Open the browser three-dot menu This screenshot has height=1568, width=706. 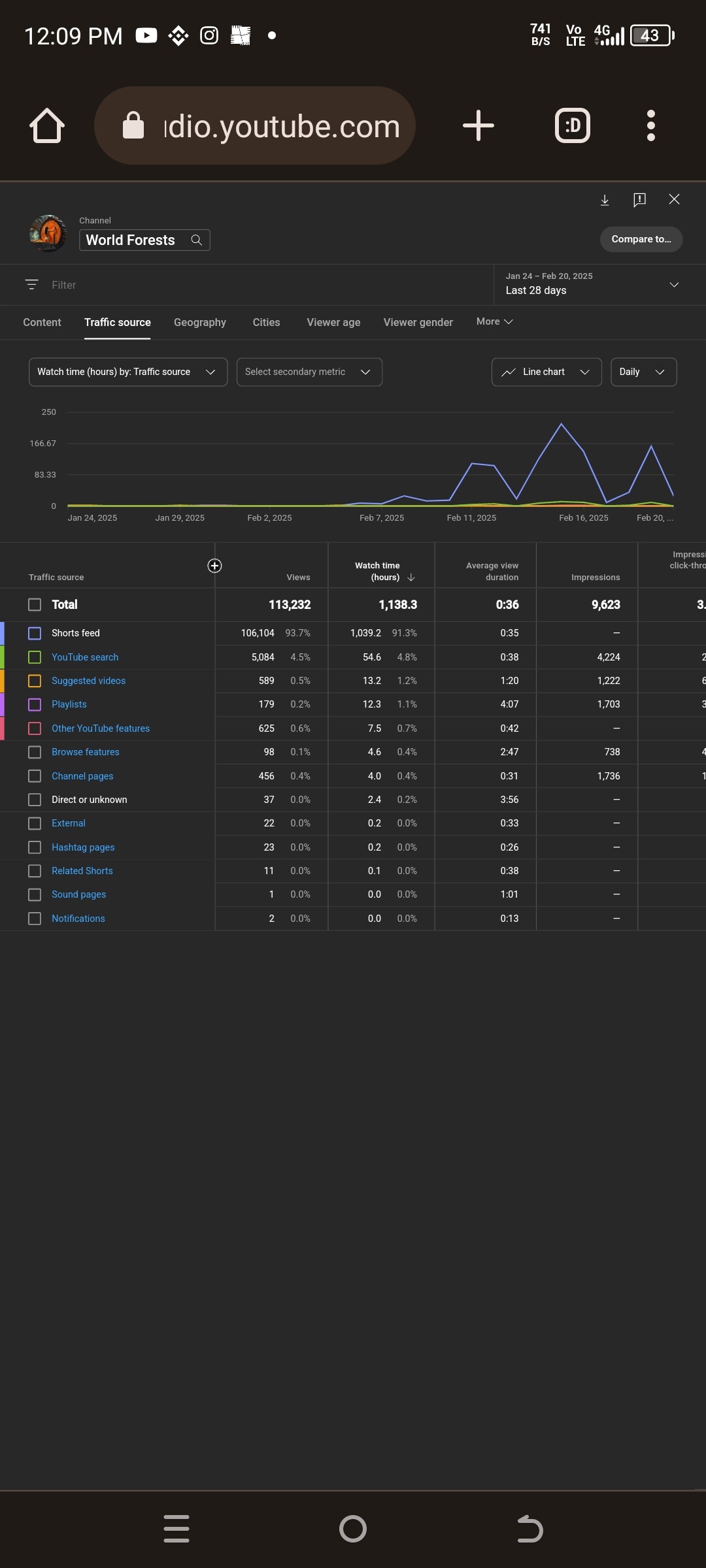tap(650, 125)
